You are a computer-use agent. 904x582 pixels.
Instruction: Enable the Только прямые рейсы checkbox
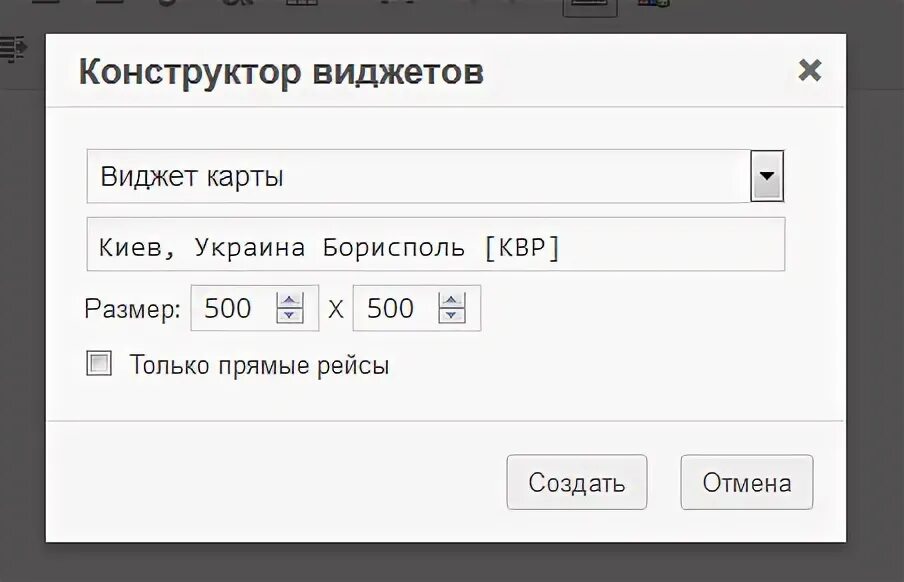pyautogui.click(x=99, y=364)
